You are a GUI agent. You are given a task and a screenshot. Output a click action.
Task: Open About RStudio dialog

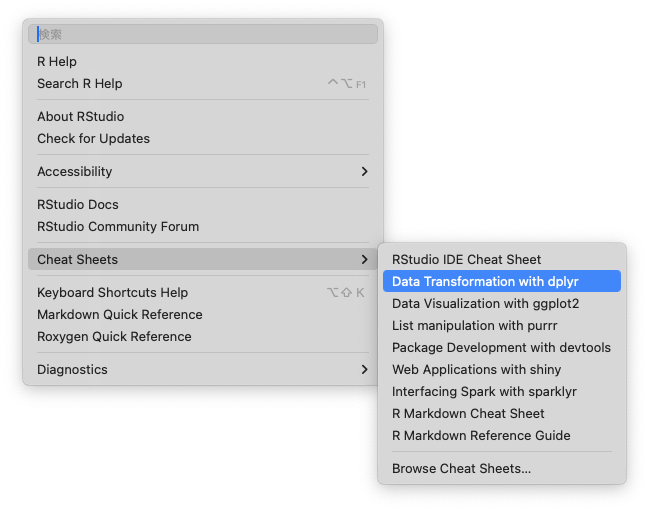click(x=81, y=117)
